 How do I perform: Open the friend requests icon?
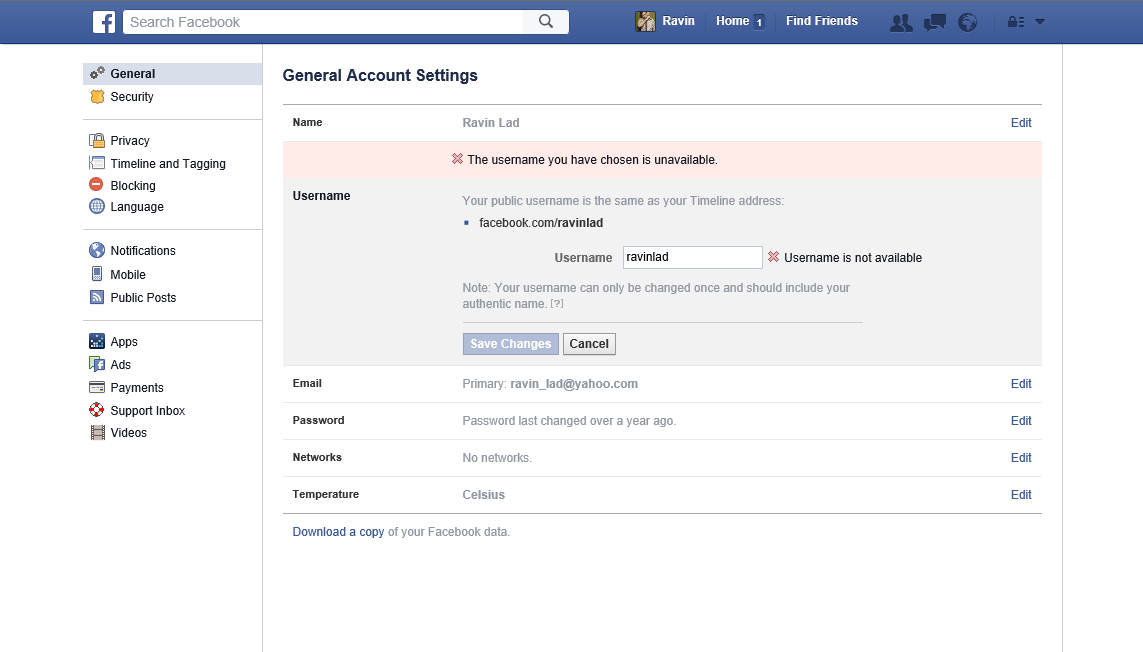(901, 23)
